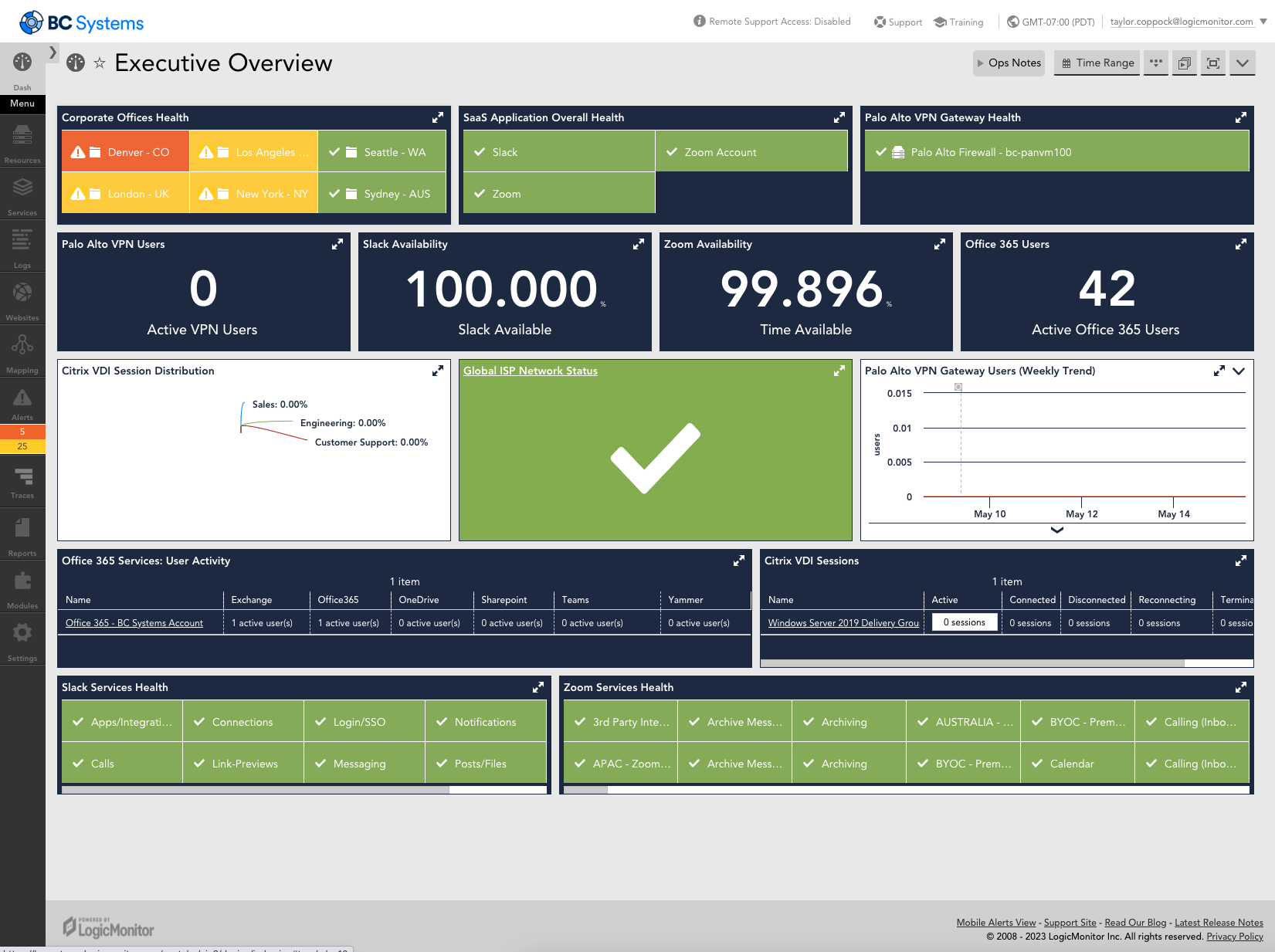Click the BC Systems logo

tap(81, 22)
